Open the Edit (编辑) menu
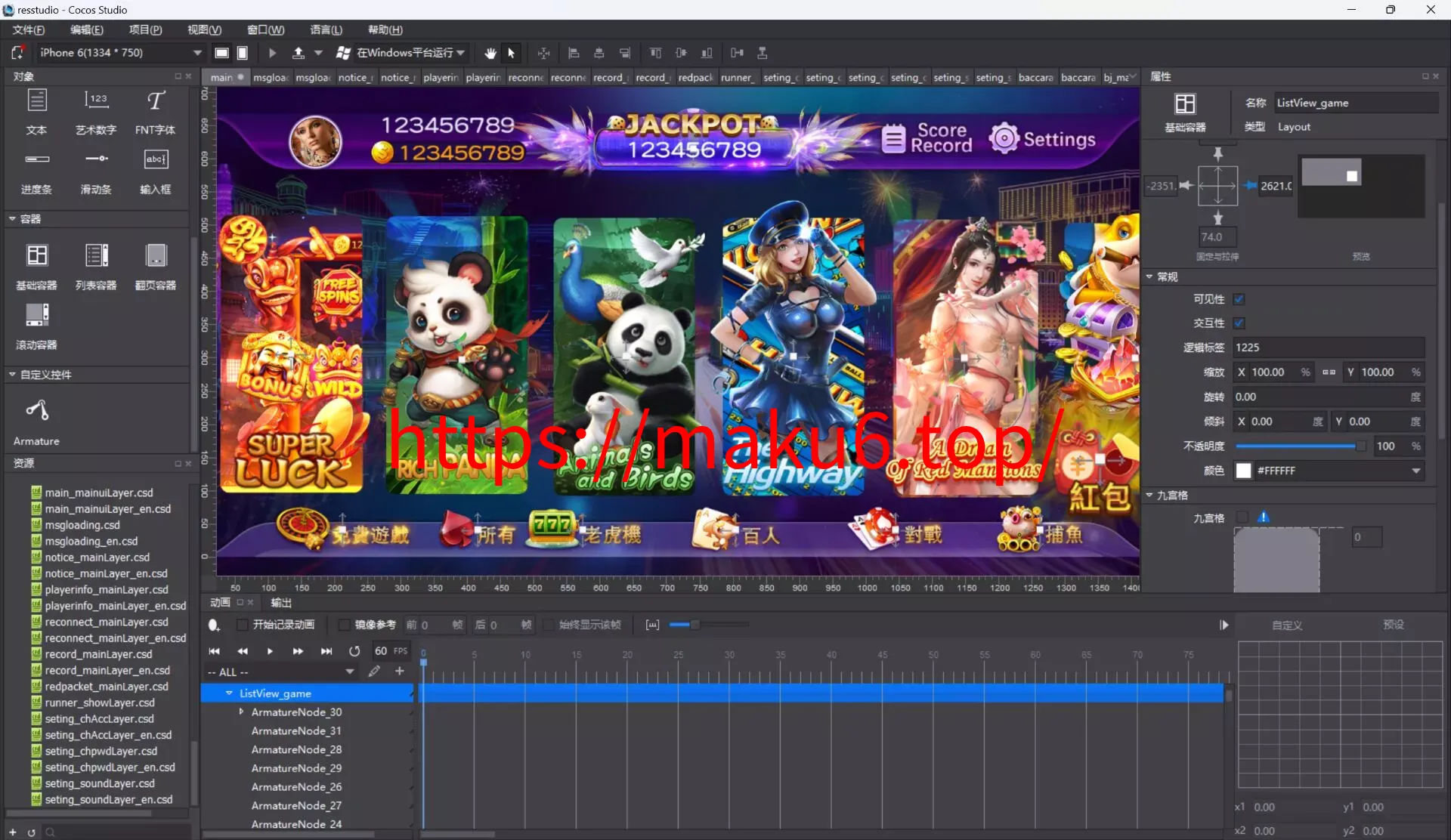1451x840 pixels. point(87,29)
